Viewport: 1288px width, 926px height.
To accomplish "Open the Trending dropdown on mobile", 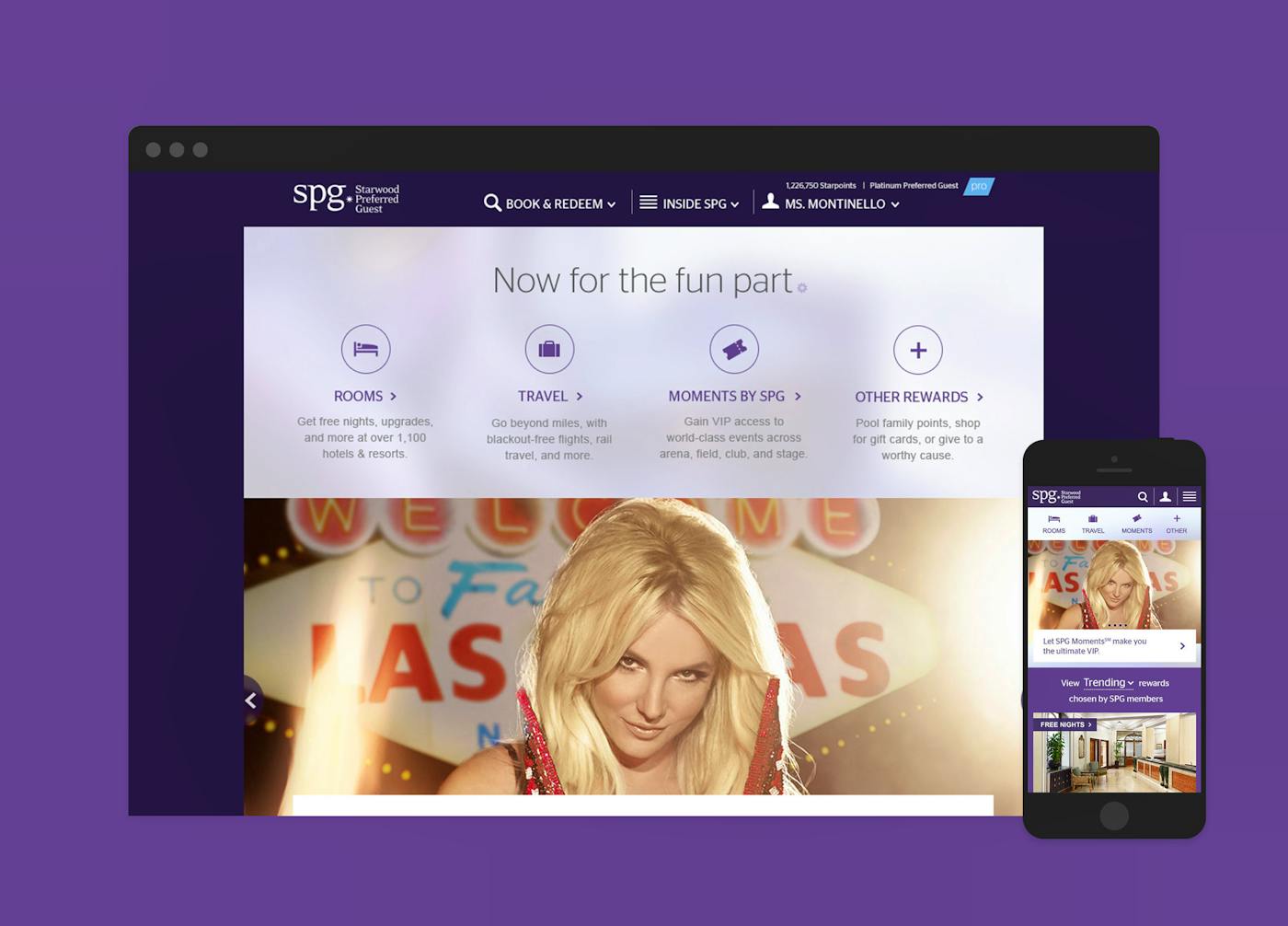I will [x=1109, y=683].
